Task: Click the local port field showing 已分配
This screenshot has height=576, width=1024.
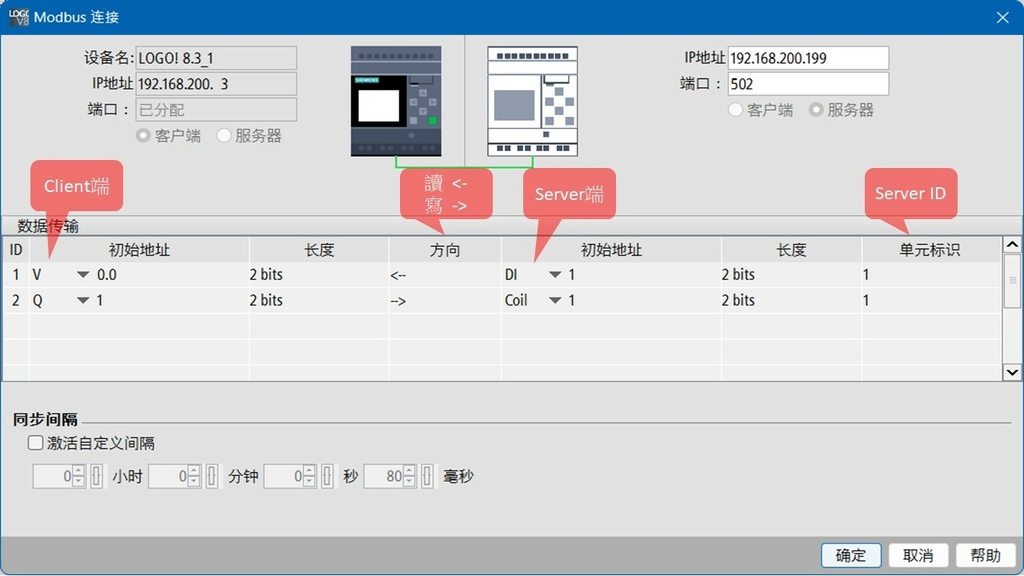Action: point(216,110)
